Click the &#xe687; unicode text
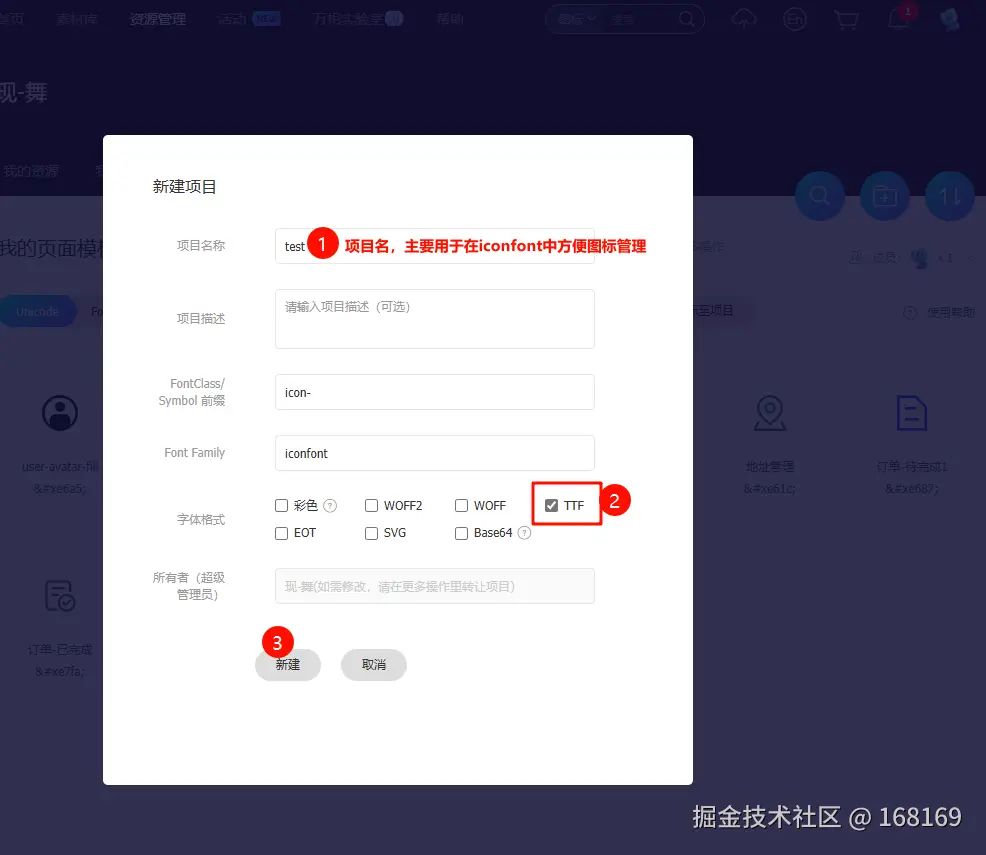The image size is (986, 855). click(912, 488)
